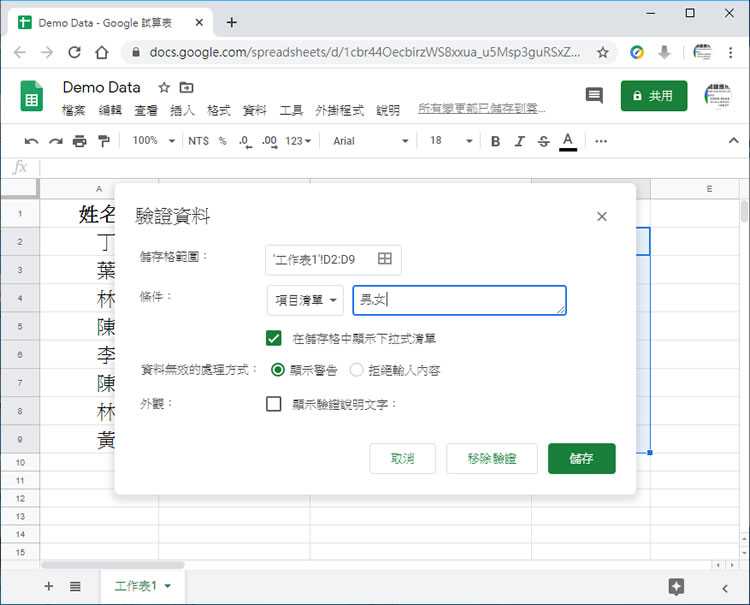Open the text color picker
The height and width of the screenshot is (605, 750).
point(568,142)
